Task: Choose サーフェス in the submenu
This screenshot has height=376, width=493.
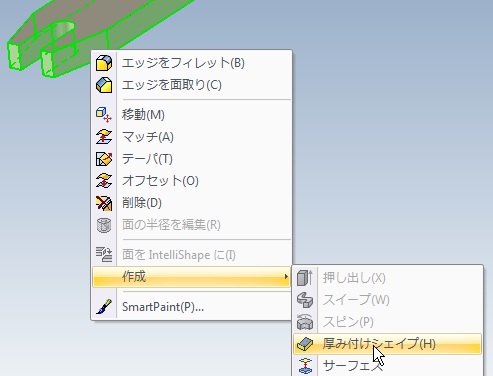Action: click(x=388, y=366)
